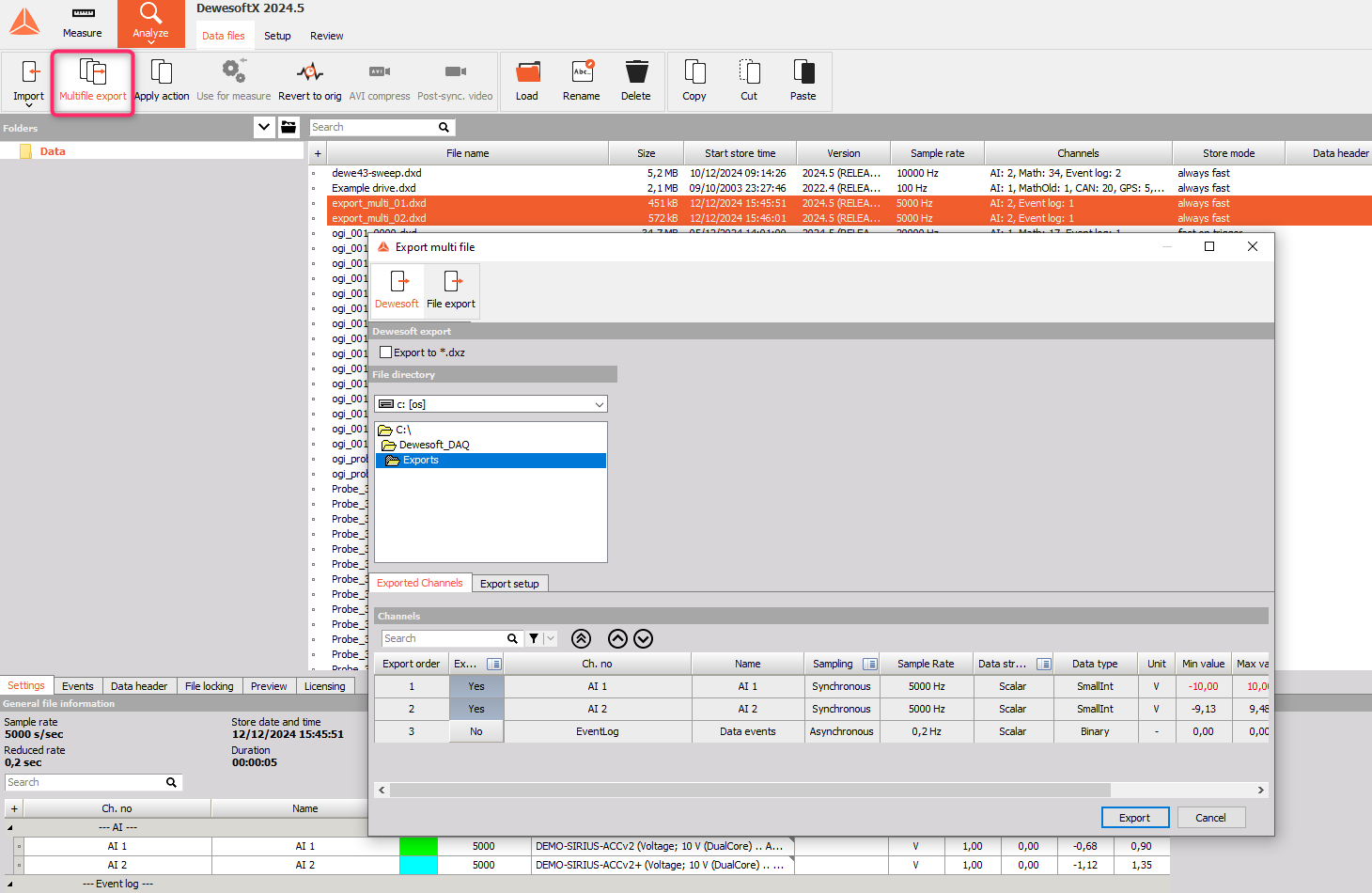Image resolution: width=1372 pixels, height=893 pixels.
Task: Open the Data header tab
Action: [139, 686]
